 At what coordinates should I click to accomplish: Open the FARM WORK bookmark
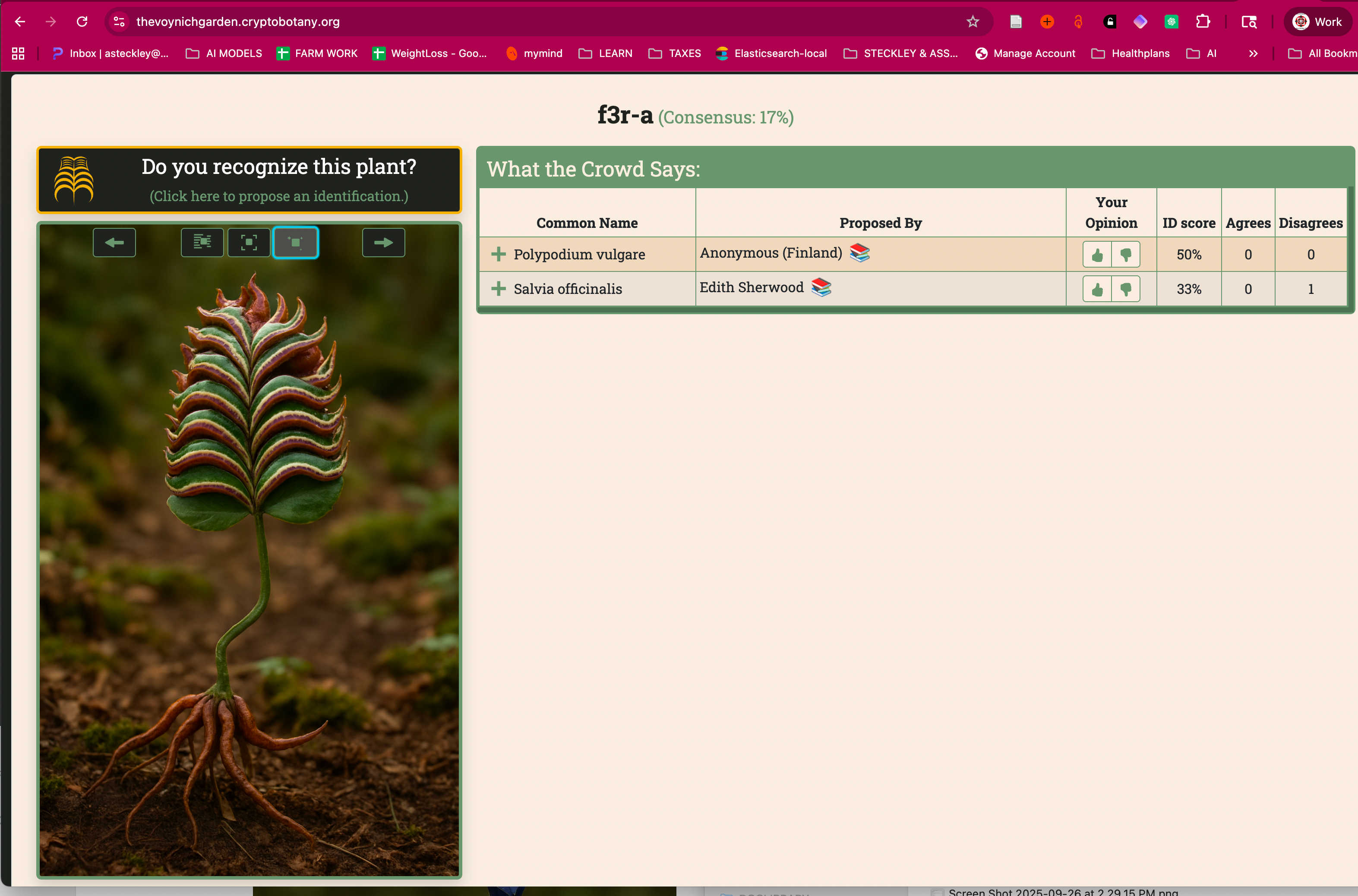tap(317, 54)
